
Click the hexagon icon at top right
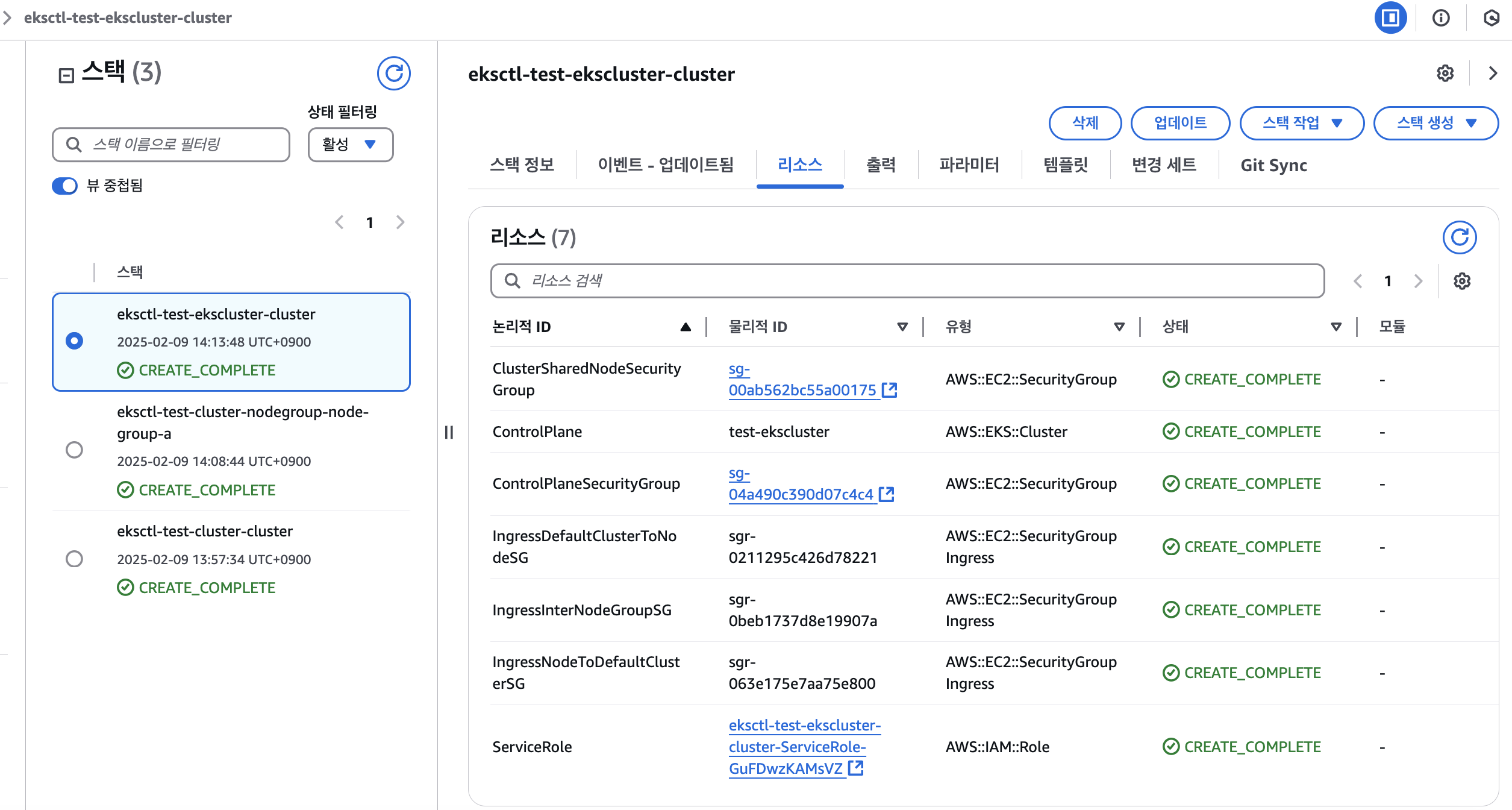(x=1491, y=18)
